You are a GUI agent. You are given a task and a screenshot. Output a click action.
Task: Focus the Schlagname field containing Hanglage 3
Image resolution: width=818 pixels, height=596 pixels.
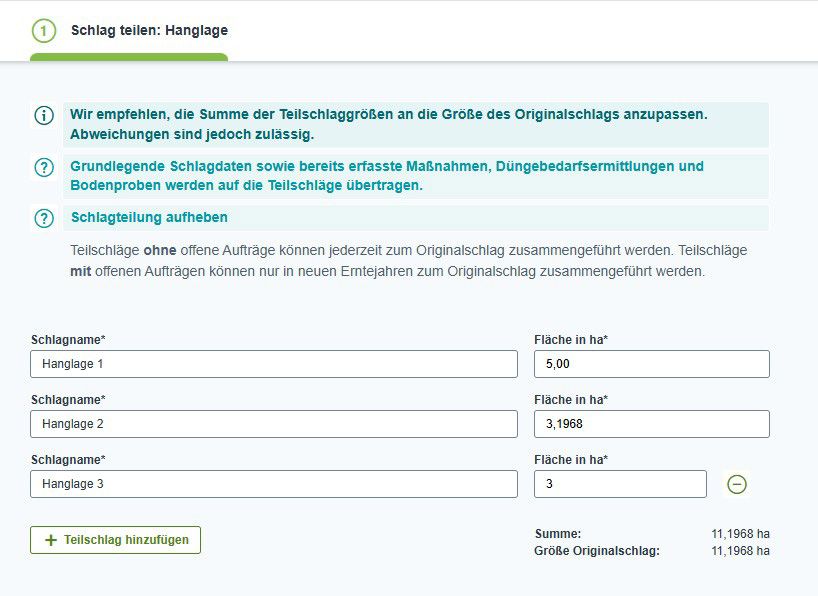274,484
